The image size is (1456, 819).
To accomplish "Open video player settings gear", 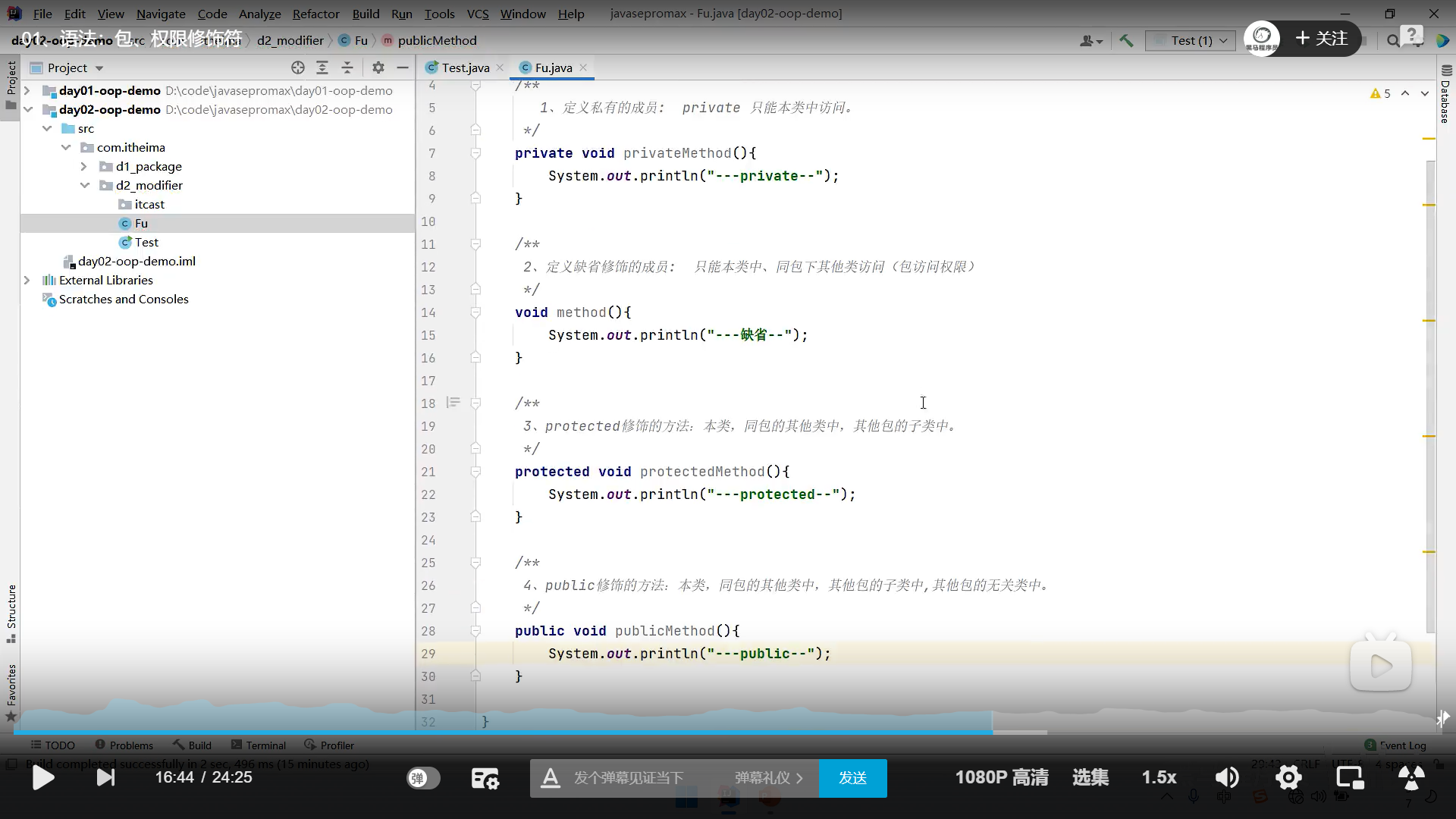I will pos(1288,777).
